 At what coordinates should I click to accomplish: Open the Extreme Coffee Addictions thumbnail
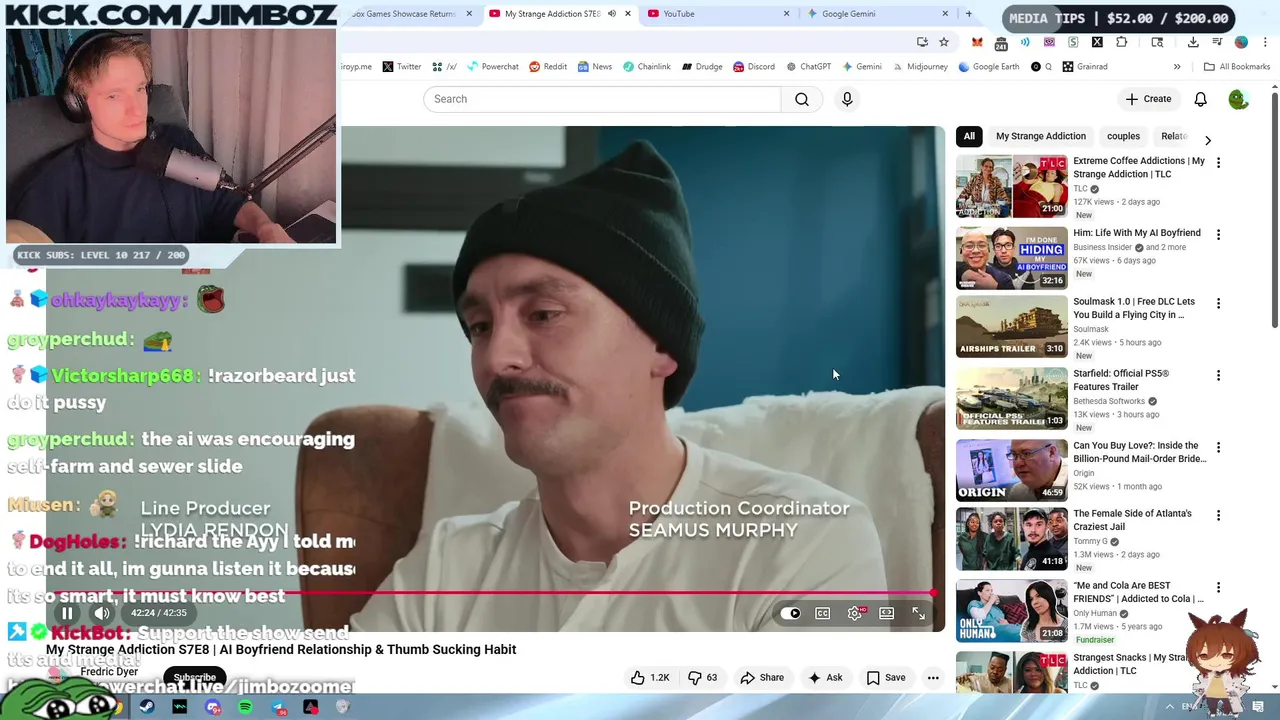[x=1011, y=186]
